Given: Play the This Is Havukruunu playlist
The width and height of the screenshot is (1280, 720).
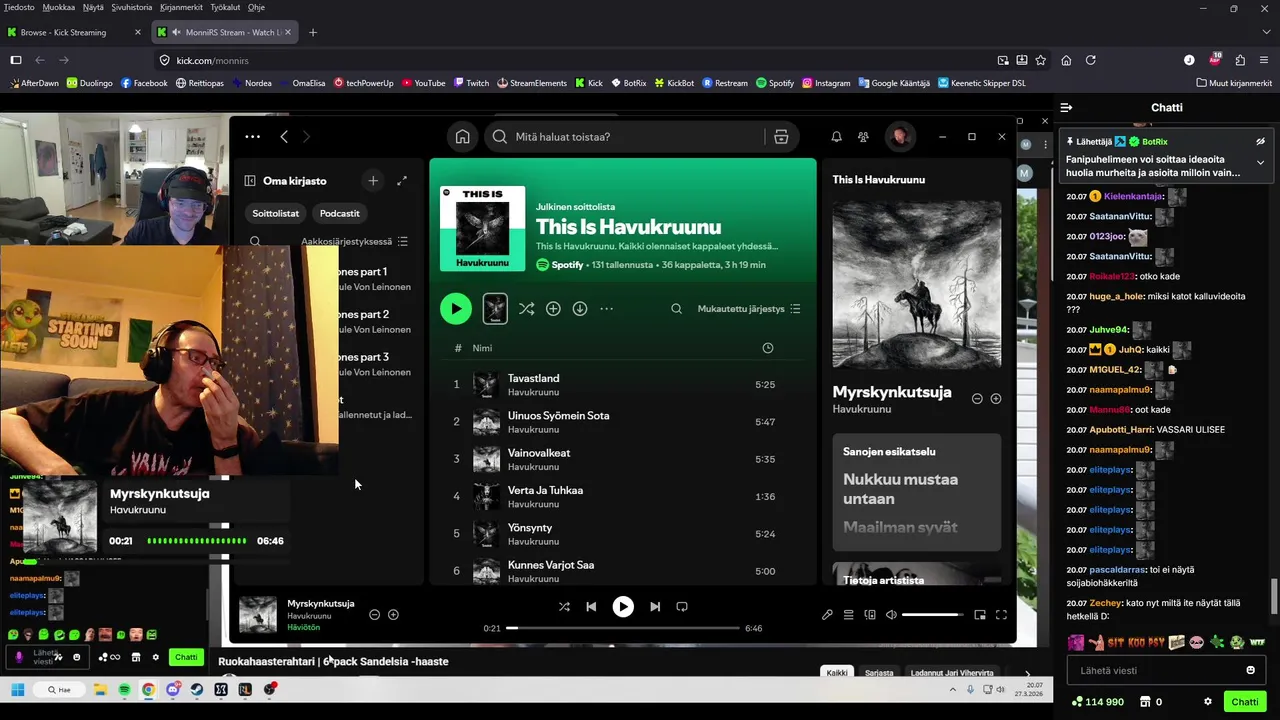Looking at the screenshot, I should (x=456, y=309).
